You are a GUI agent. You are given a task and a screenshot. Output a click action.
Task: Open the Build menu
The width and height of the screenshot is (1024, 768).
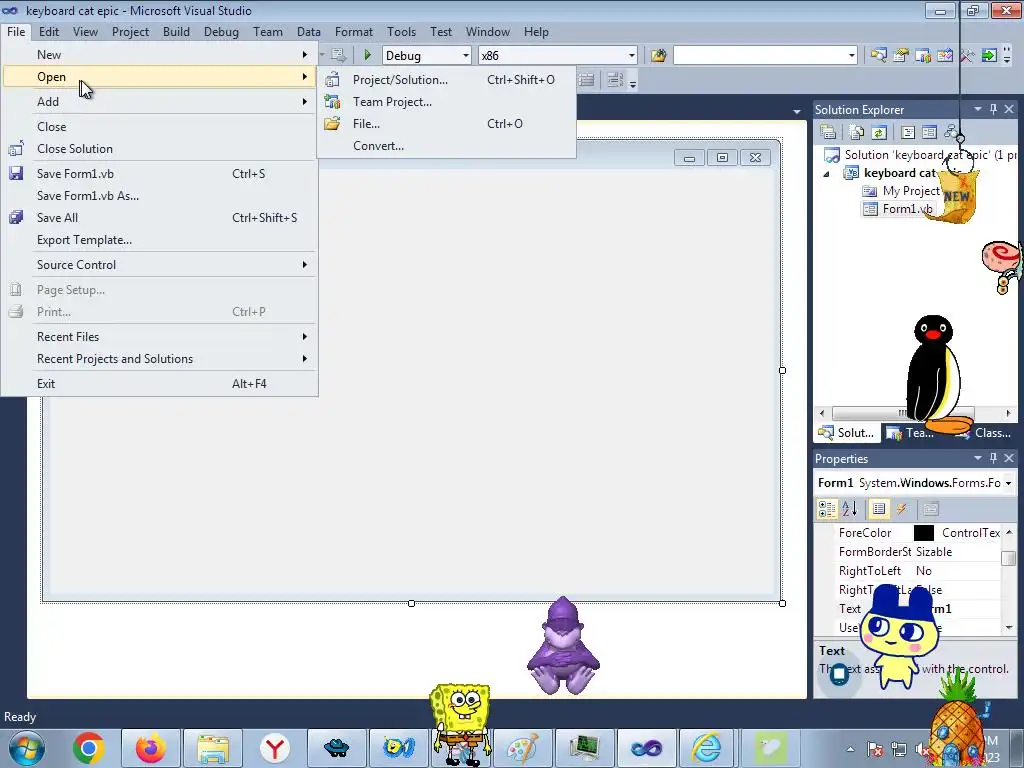pos(176,31)
